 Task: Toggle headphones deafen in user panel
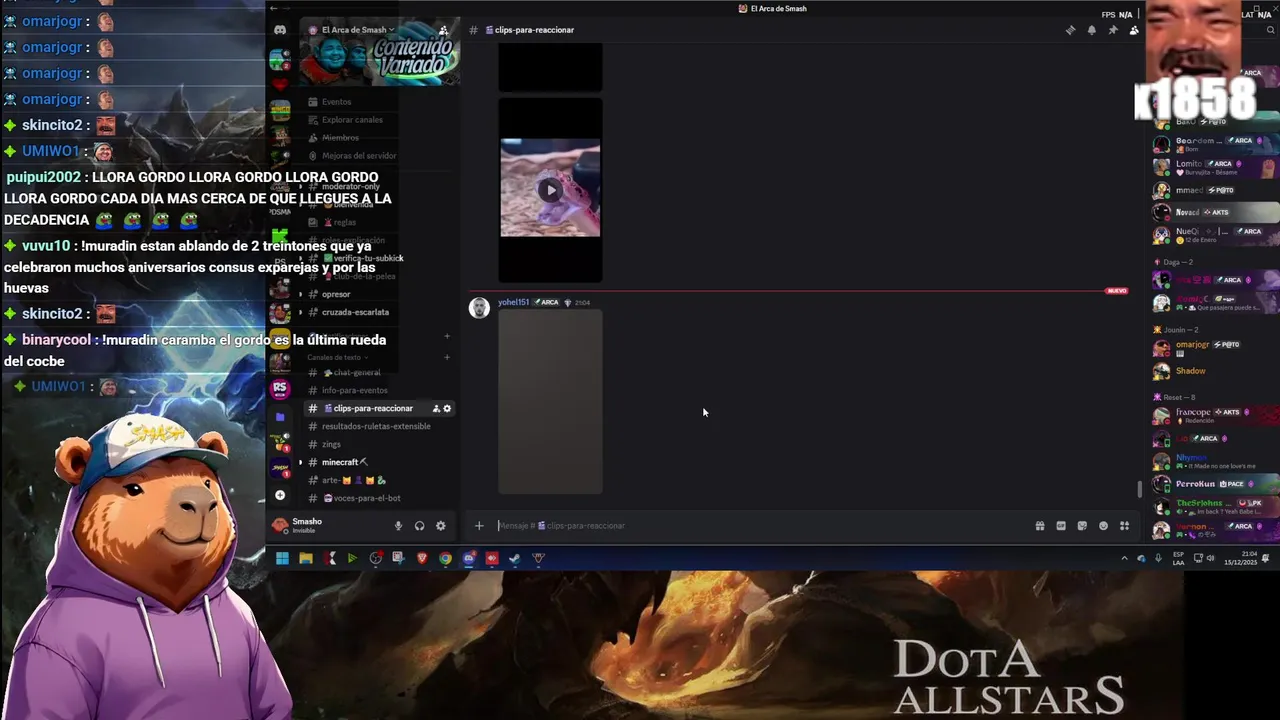(x=419, y=526)
